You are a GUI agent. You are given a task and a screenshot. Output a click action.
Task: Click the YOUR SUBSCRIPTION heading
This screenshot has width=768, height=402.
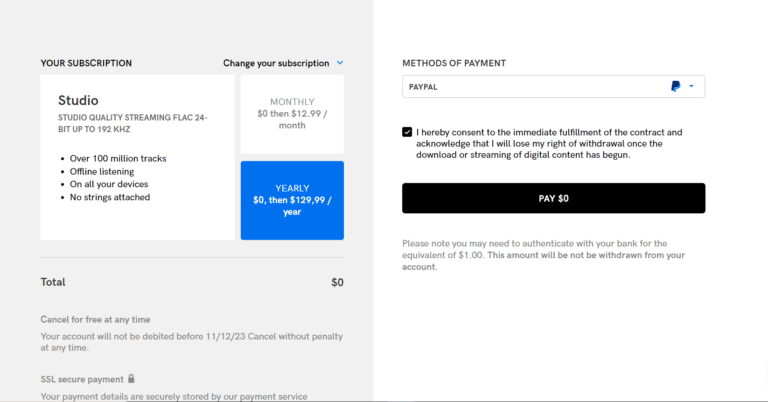click(x=86, y=63)
